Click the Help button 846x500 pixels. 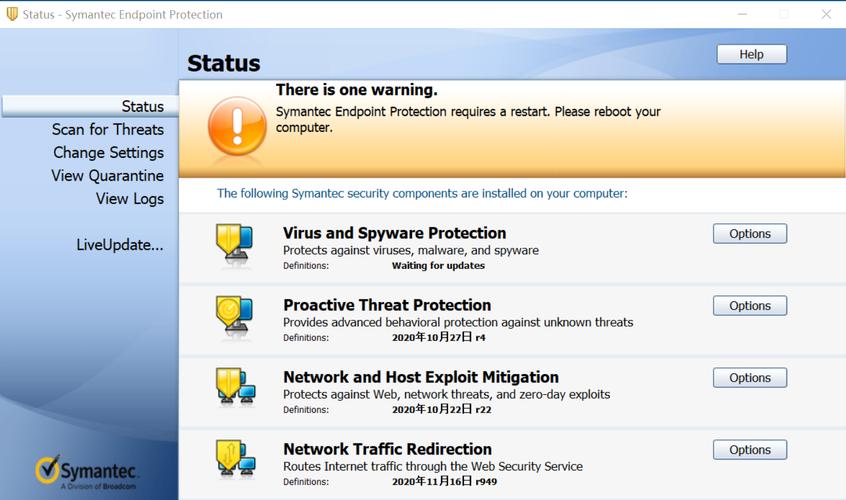point(751,54)
